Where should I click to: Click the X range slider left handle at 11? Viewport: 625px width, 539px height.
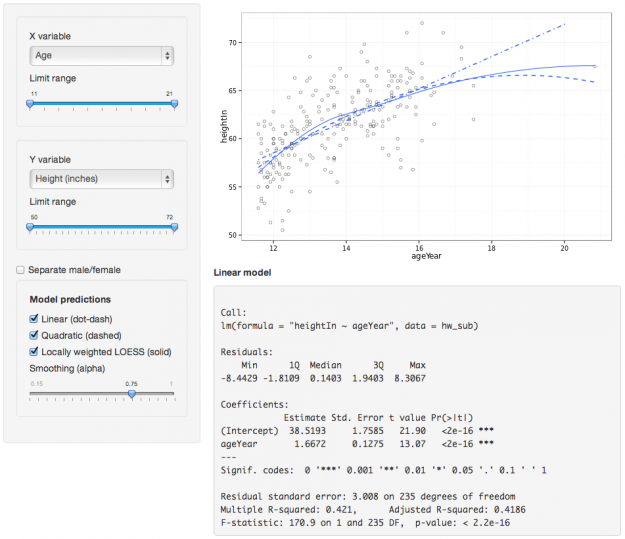click(30, 104)
